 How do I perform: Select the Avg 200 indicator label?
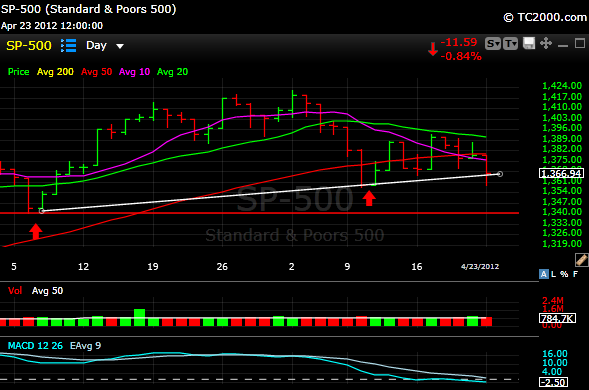coord(55,72)
